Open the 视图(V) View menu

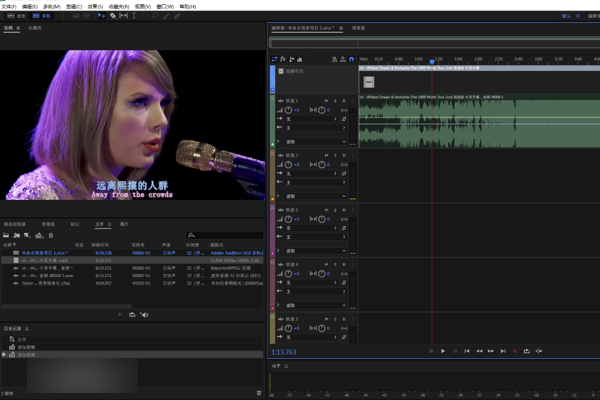[x=143, y=7]
